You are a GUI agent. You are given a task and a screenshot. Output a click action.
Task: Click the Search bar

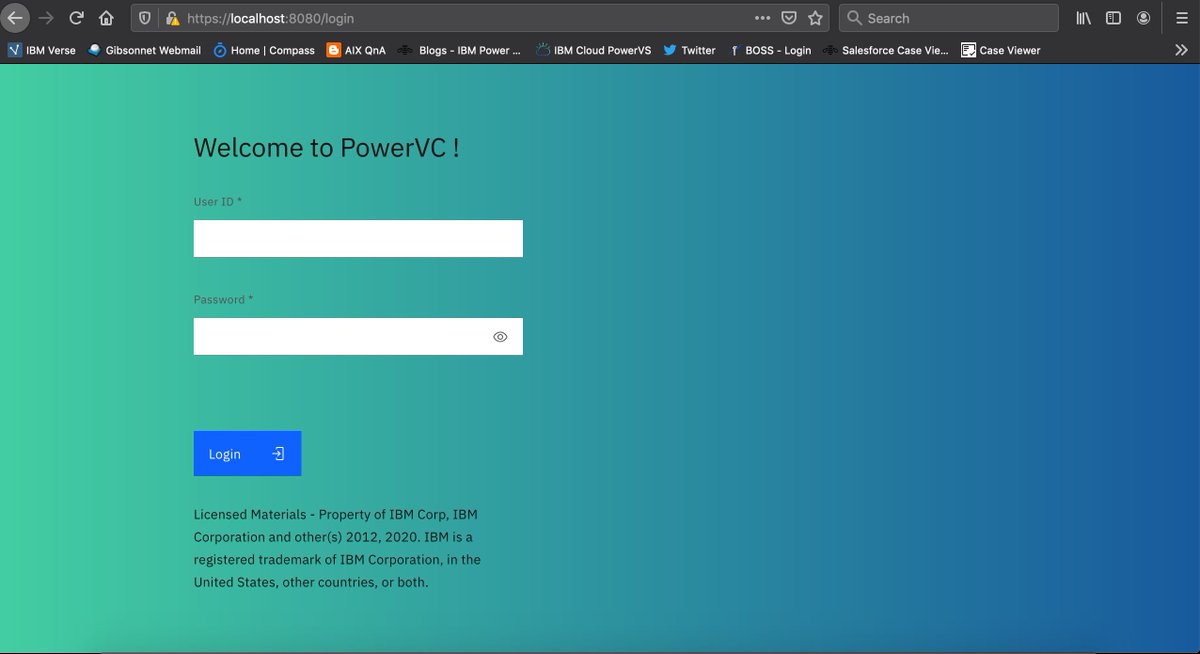pyautogui.click(x=948, y=17)
